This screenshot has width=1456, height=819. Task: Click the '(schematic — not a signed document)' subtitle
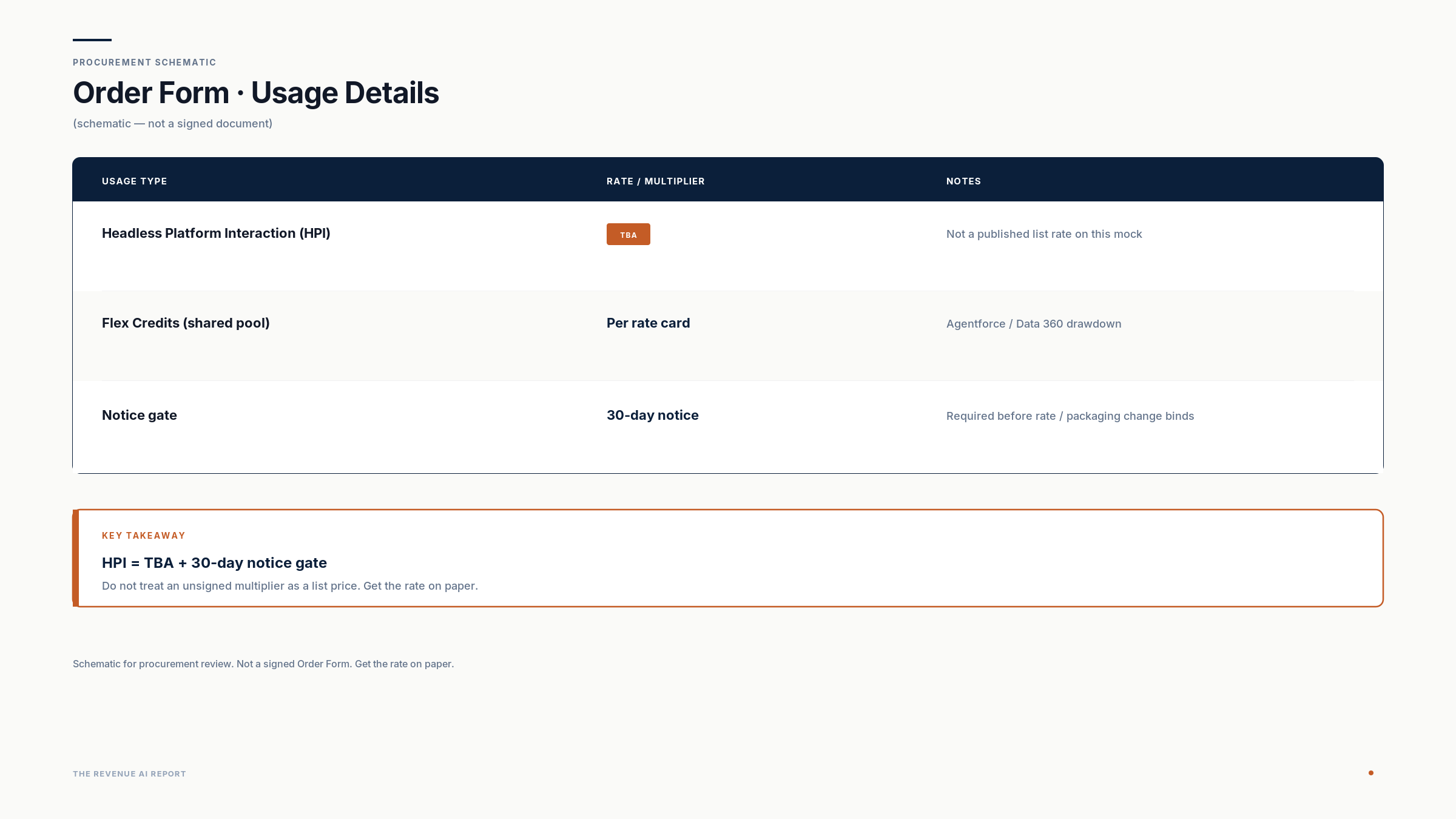tap(172, 124)
